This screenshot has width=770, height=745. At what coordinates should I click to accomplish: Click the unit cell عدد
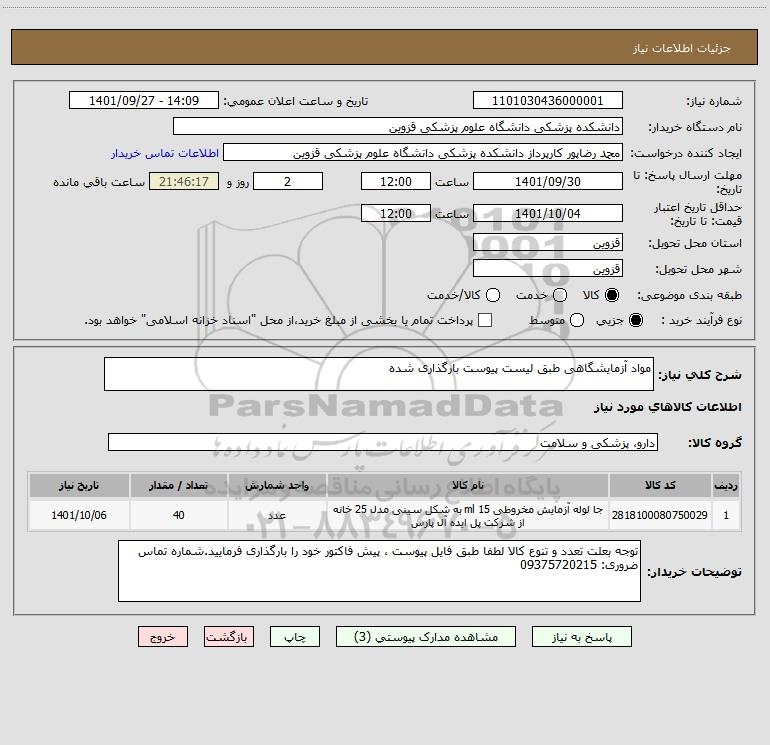pos(277,515)
